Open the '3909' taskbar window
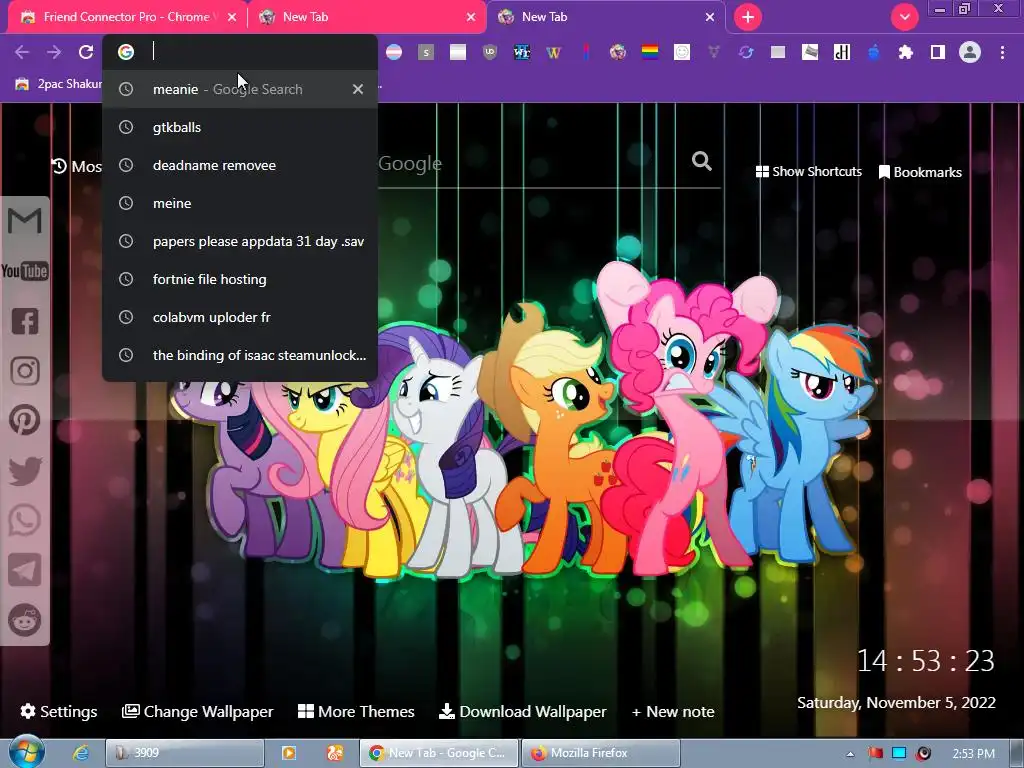Screen dimensions: 1024x768 185,753
